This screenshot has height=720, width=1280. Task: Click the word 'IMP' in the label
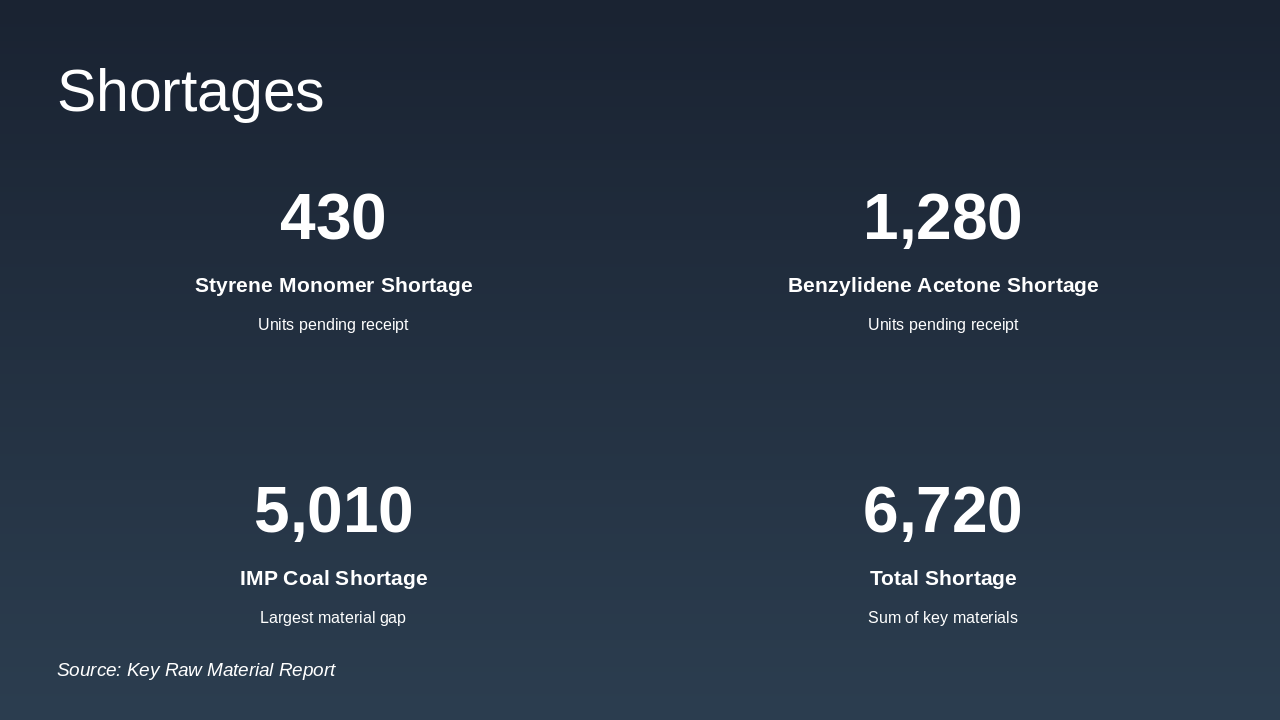tap(259, 578)
